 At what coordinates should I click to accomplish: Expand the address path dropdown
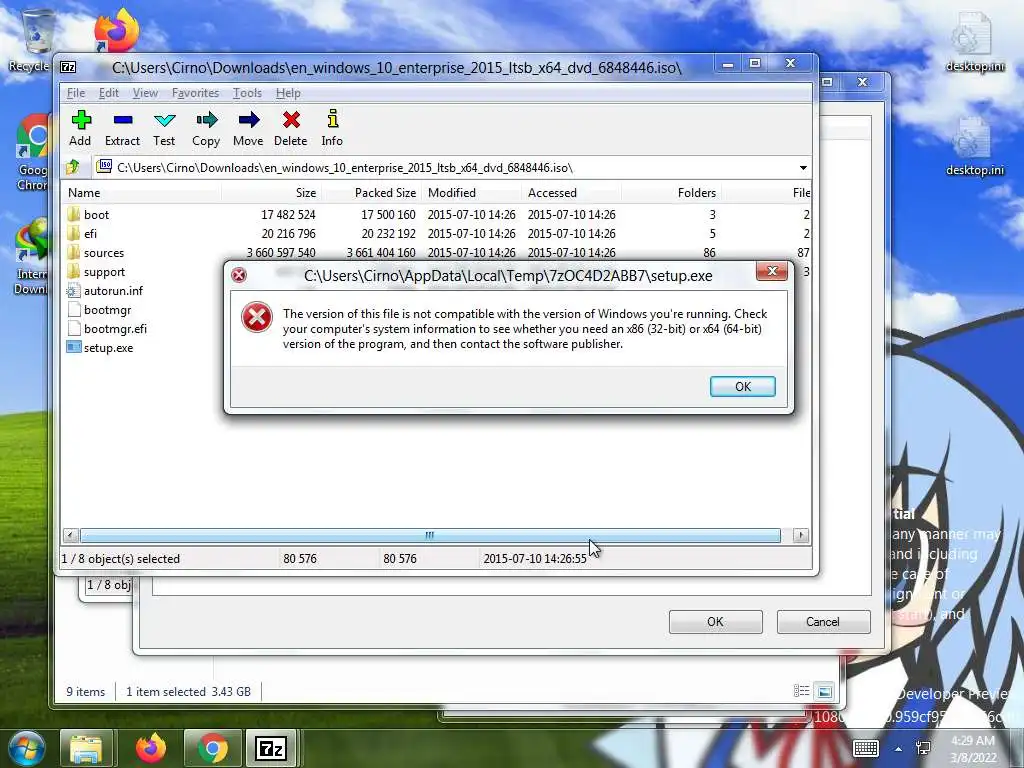point(803,168)
